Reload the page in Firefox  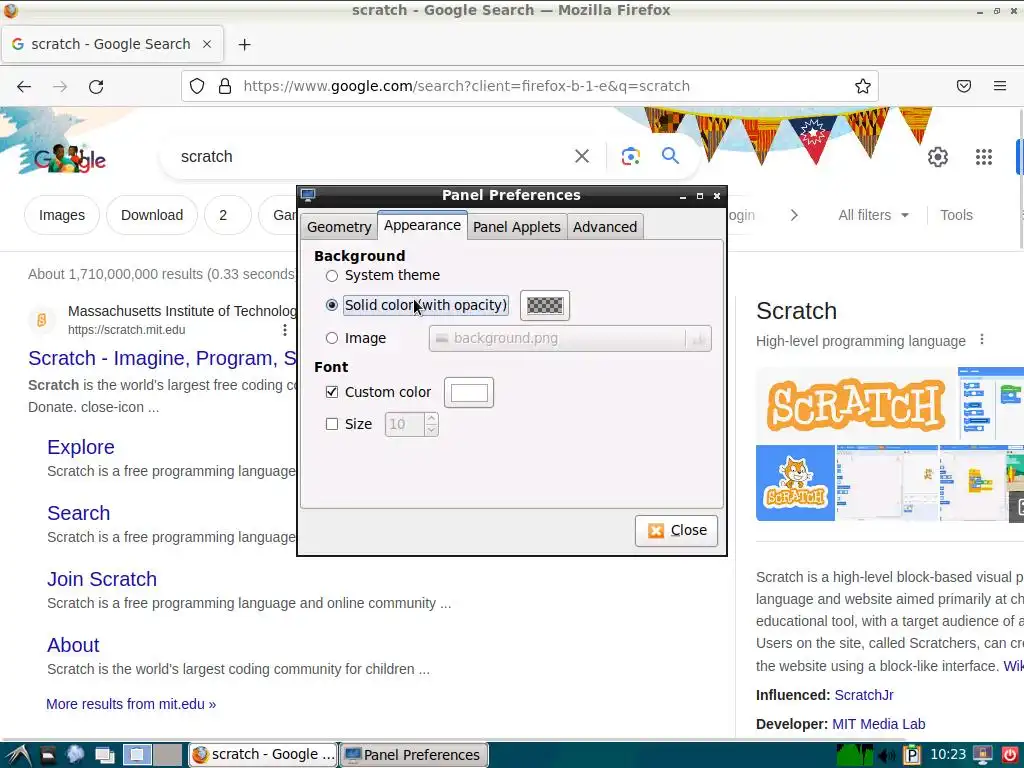tap(96, 86)
